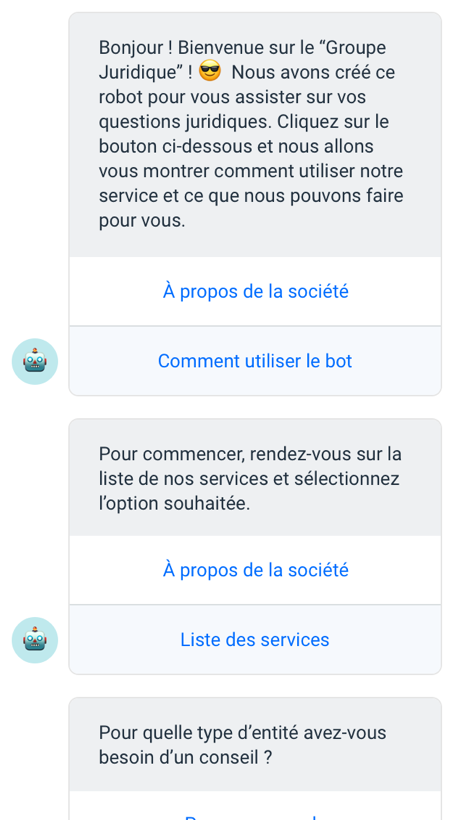Screen dimensions: 464x820
Task: Click the robot avatar beside Liste des services
Action: point(35,640)
